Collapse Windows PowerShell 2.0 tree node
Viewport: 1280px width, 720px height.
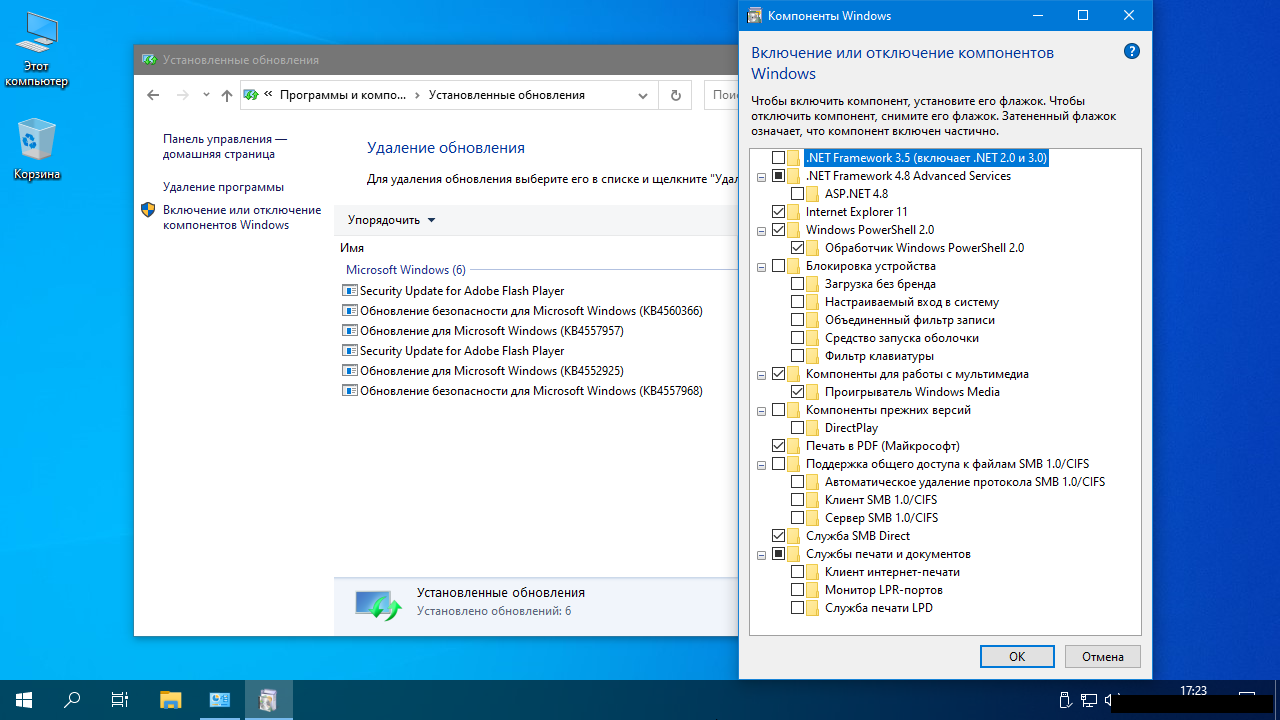tap(762, 230)
